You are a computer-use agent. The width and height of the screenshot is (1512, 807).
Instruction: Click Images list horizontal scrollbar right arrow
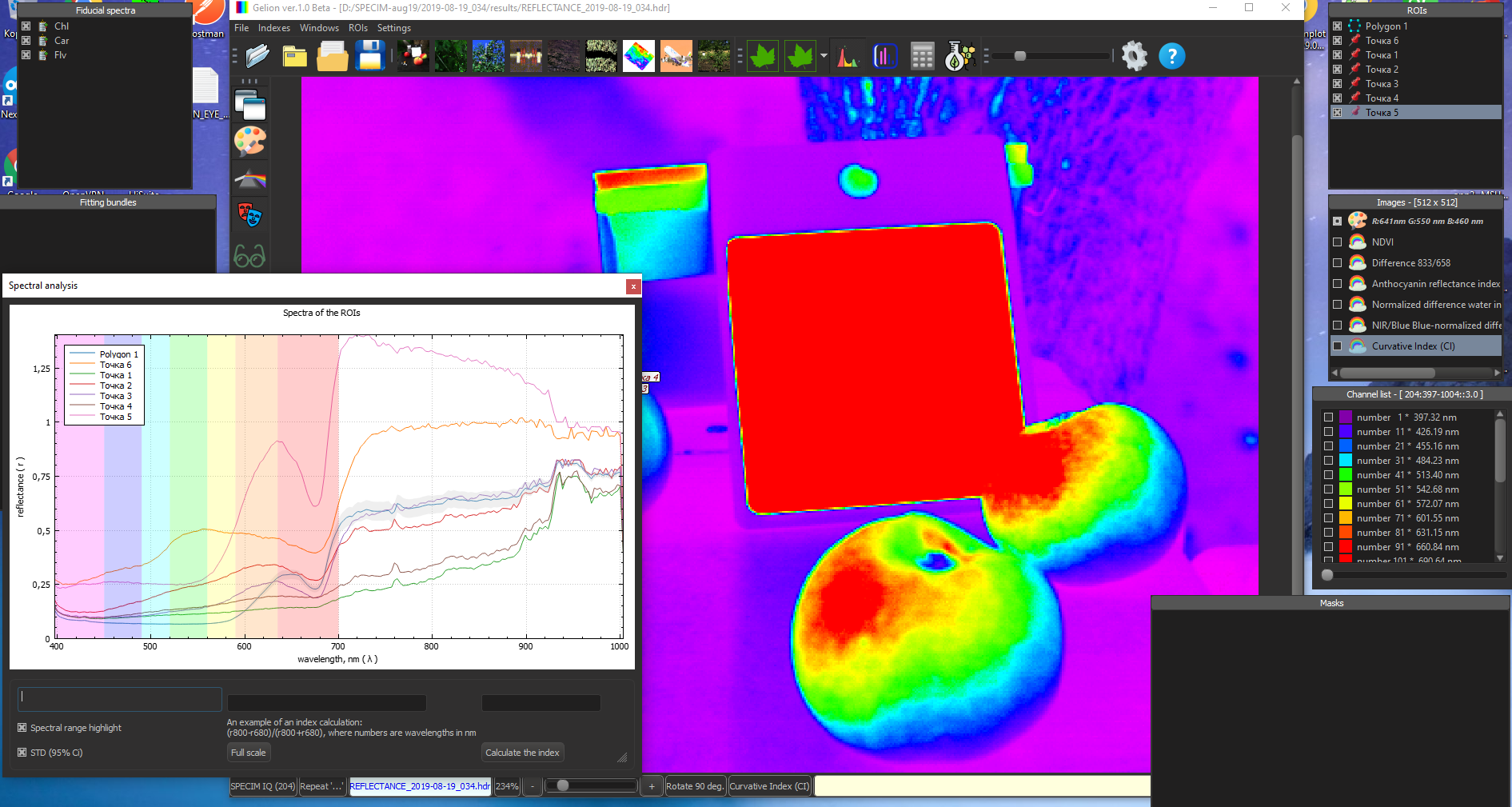(x=1497, y=373)
